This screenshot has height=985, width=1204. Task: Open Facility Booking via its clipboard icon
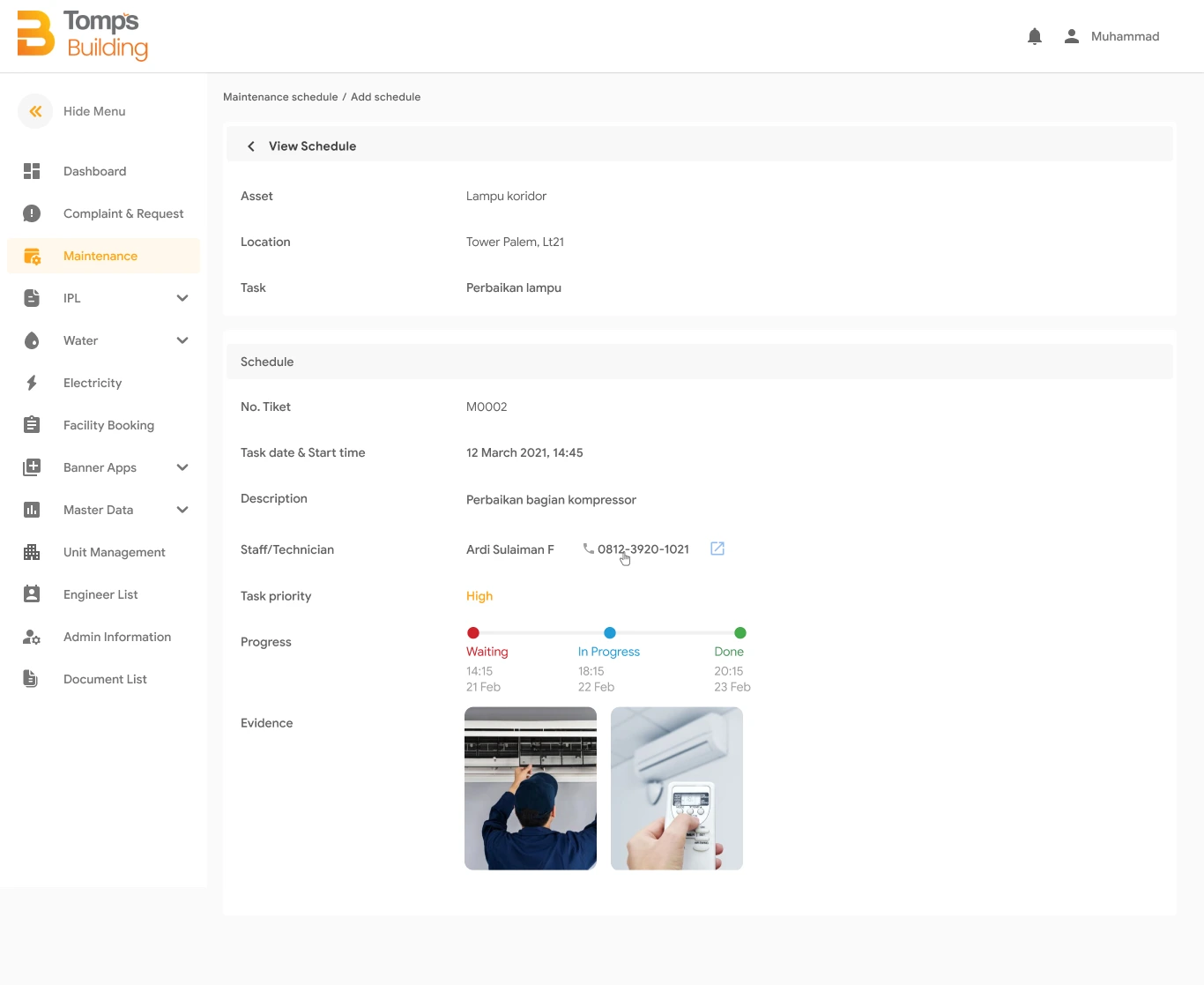(32, 424)
